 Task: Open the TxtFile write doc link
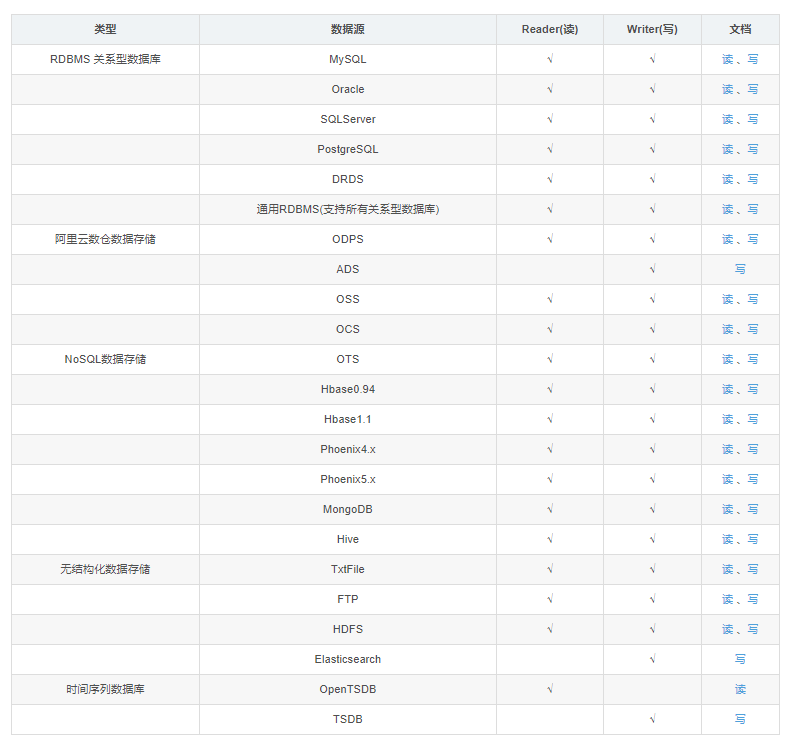tap(753, 569)
